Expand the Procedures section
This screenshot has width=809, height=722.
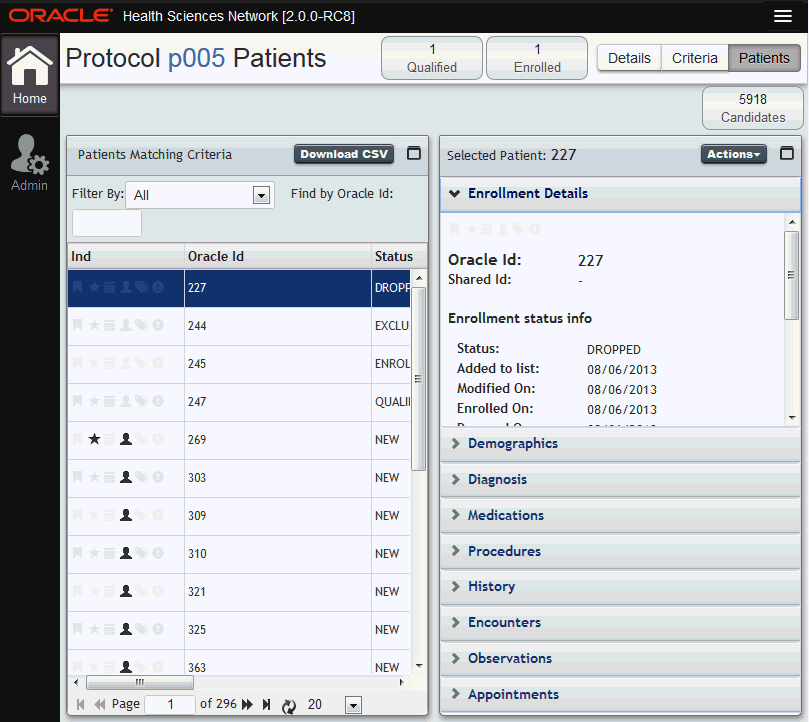[x=620, y=552]
